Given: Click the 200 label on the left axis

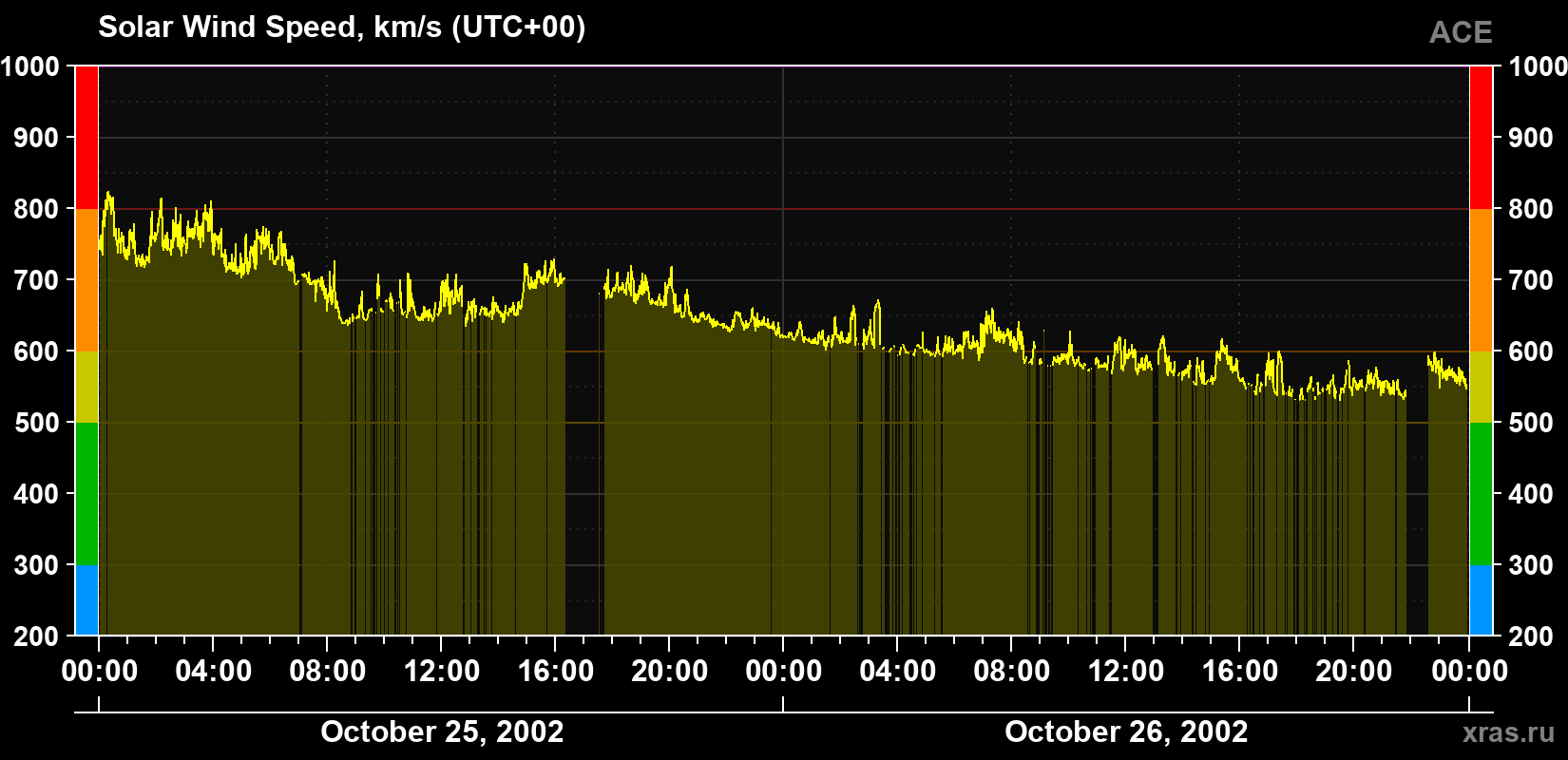Looking at the screenshot, I should tap(37, 636).
